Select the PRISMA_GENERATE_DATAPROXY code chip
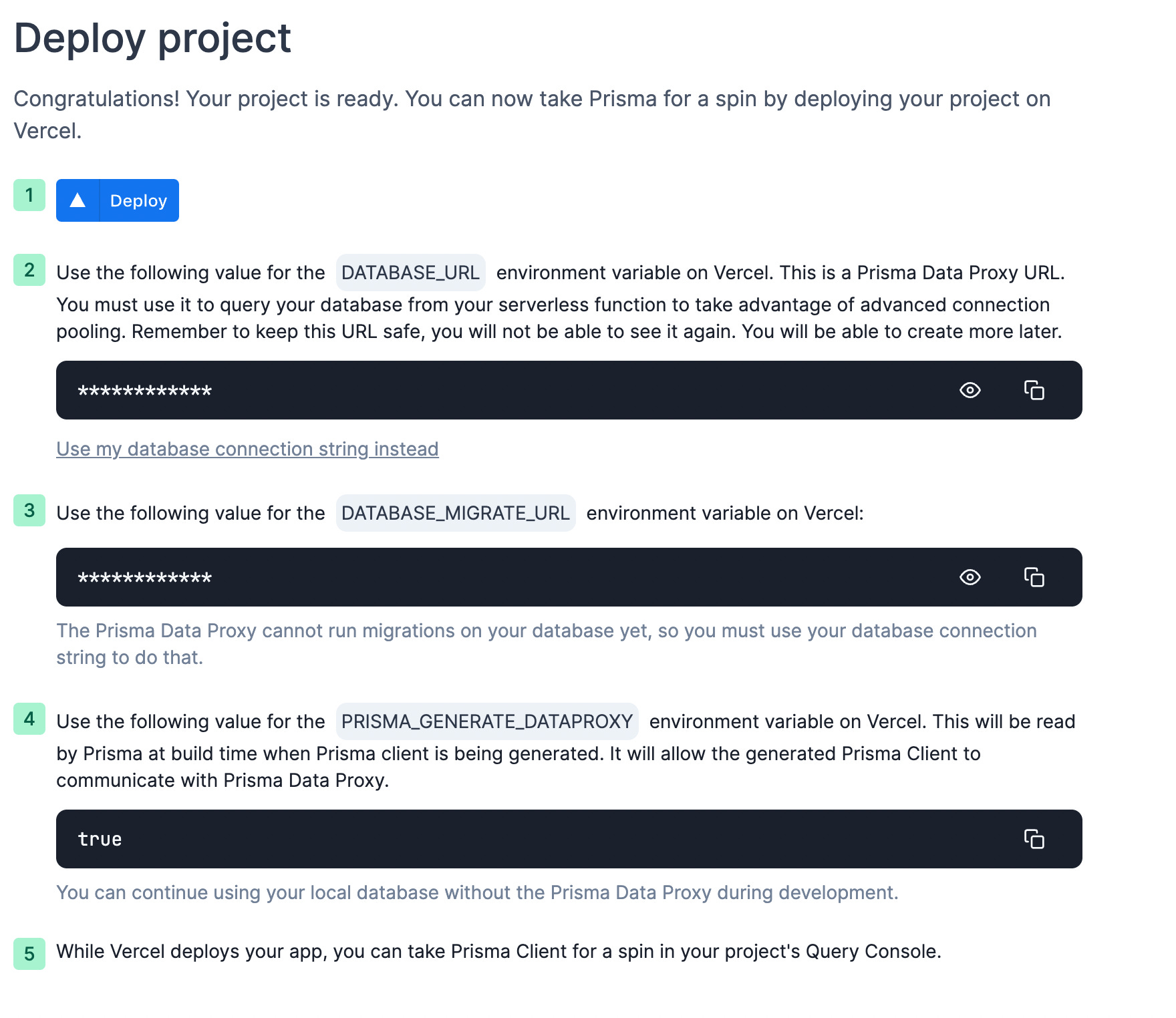The width and height of the screenshot is (1176, 1018). (486, 721)
